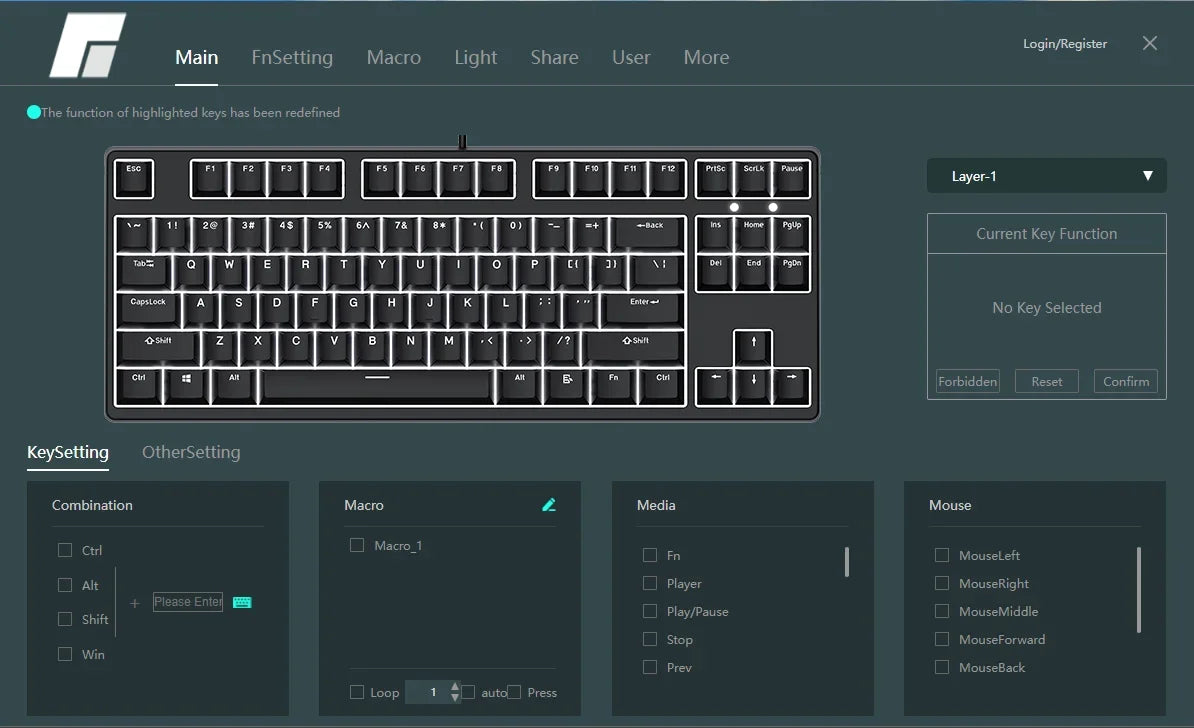Switch to the OtherSetting tab
Image resolution: width=1194 pixels, height=728 pixels.
coord(191,452)
